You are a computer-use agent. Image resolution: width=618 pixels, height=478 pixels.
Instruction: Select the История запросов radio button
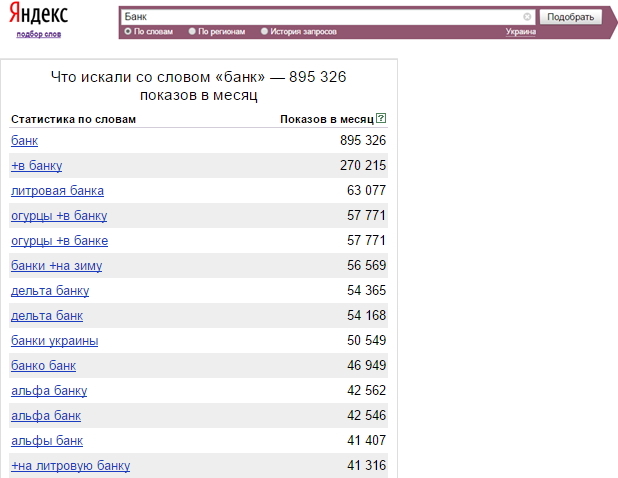coord(264,31)
